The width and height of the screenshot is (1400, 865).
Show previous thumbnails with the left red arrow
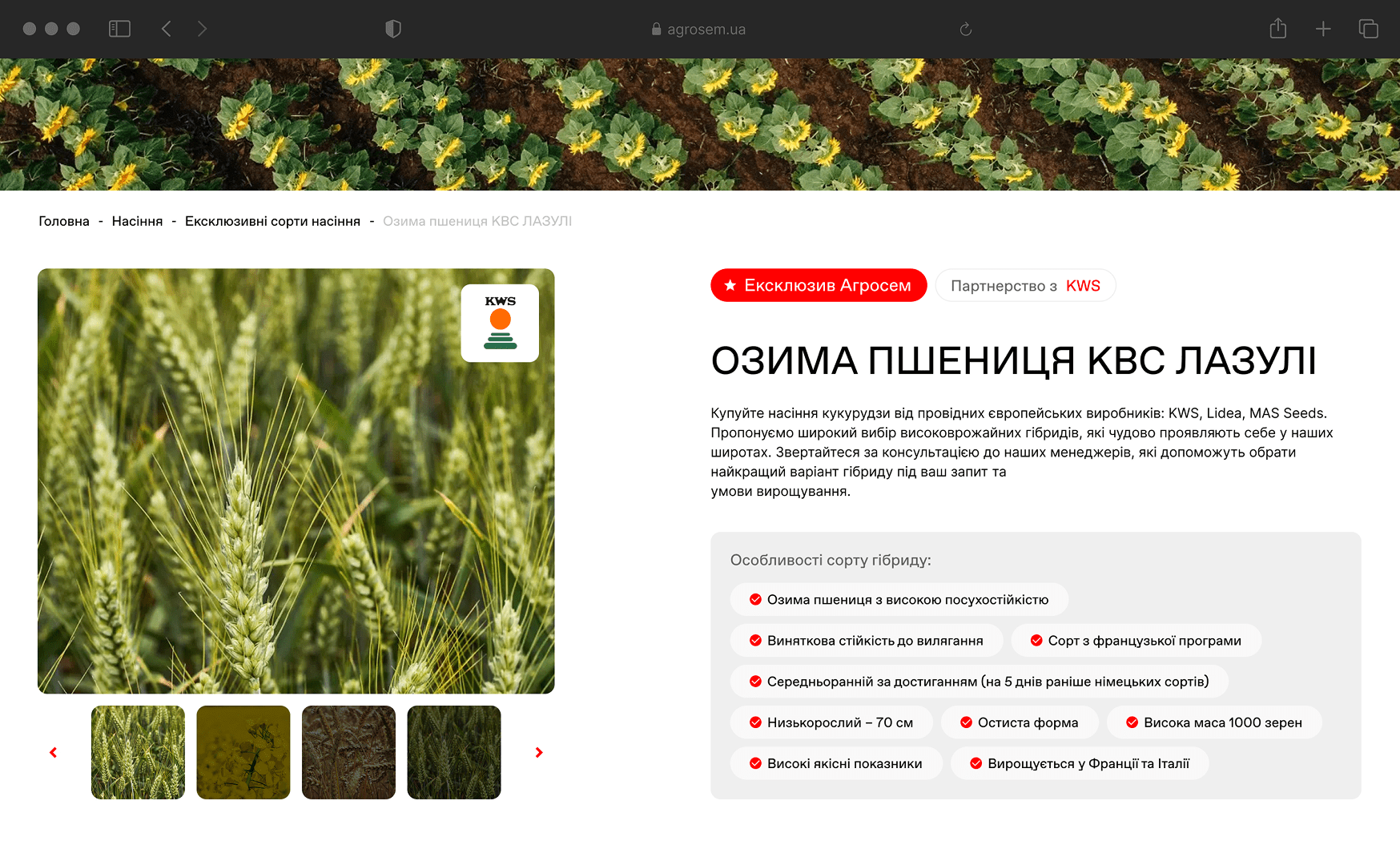point(54,752)
